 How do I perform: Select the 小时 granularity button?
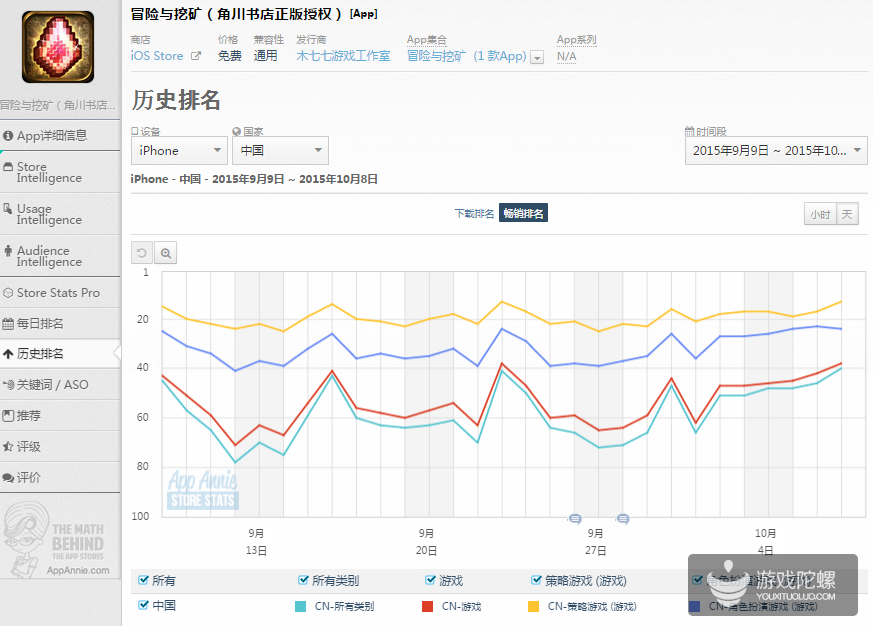click(x=820, y=215)
